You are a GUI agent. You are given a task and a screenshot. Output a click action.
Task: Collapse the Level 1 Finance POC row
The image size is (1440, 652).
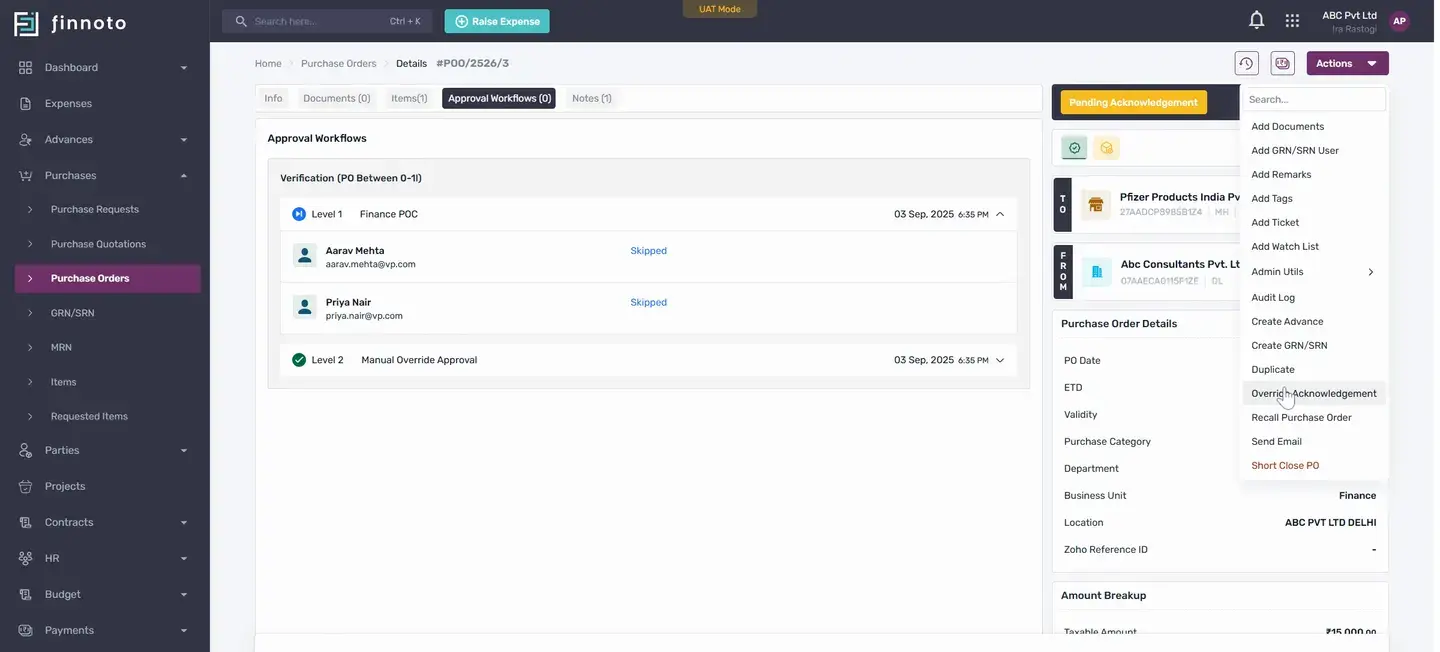click(1000, 214)
